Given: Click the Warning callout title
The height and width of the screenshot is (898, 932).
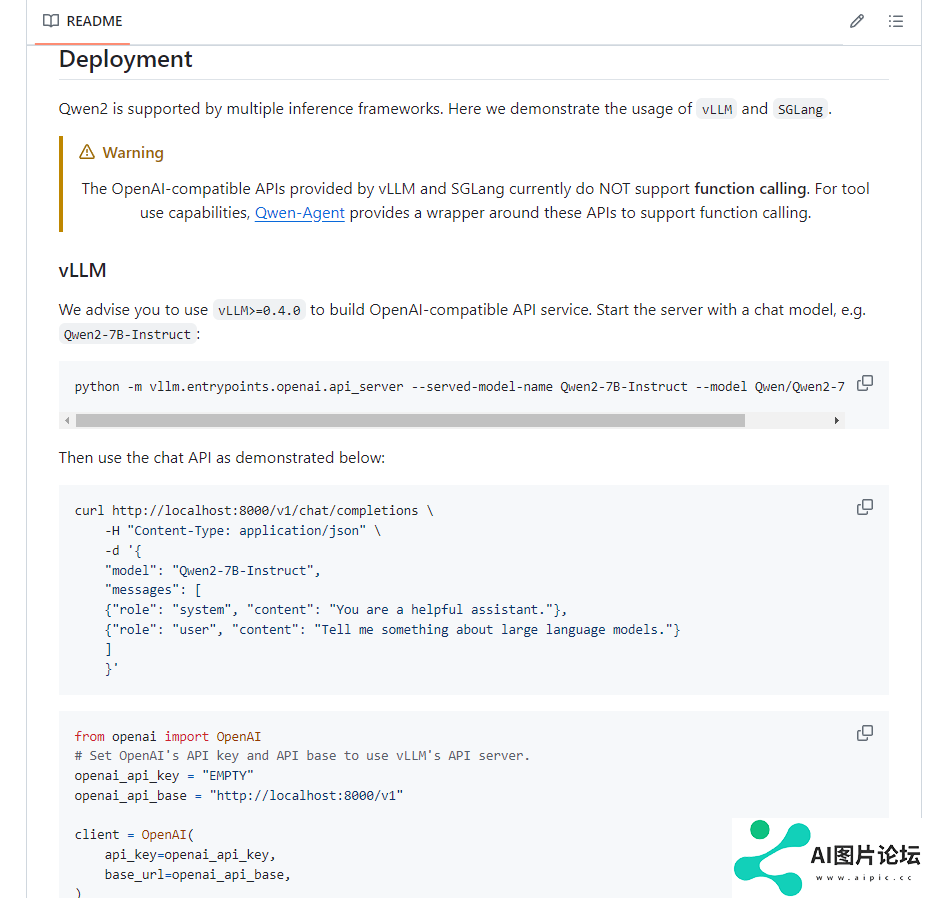Looking at the screenshot, I should tap(133, 153).
